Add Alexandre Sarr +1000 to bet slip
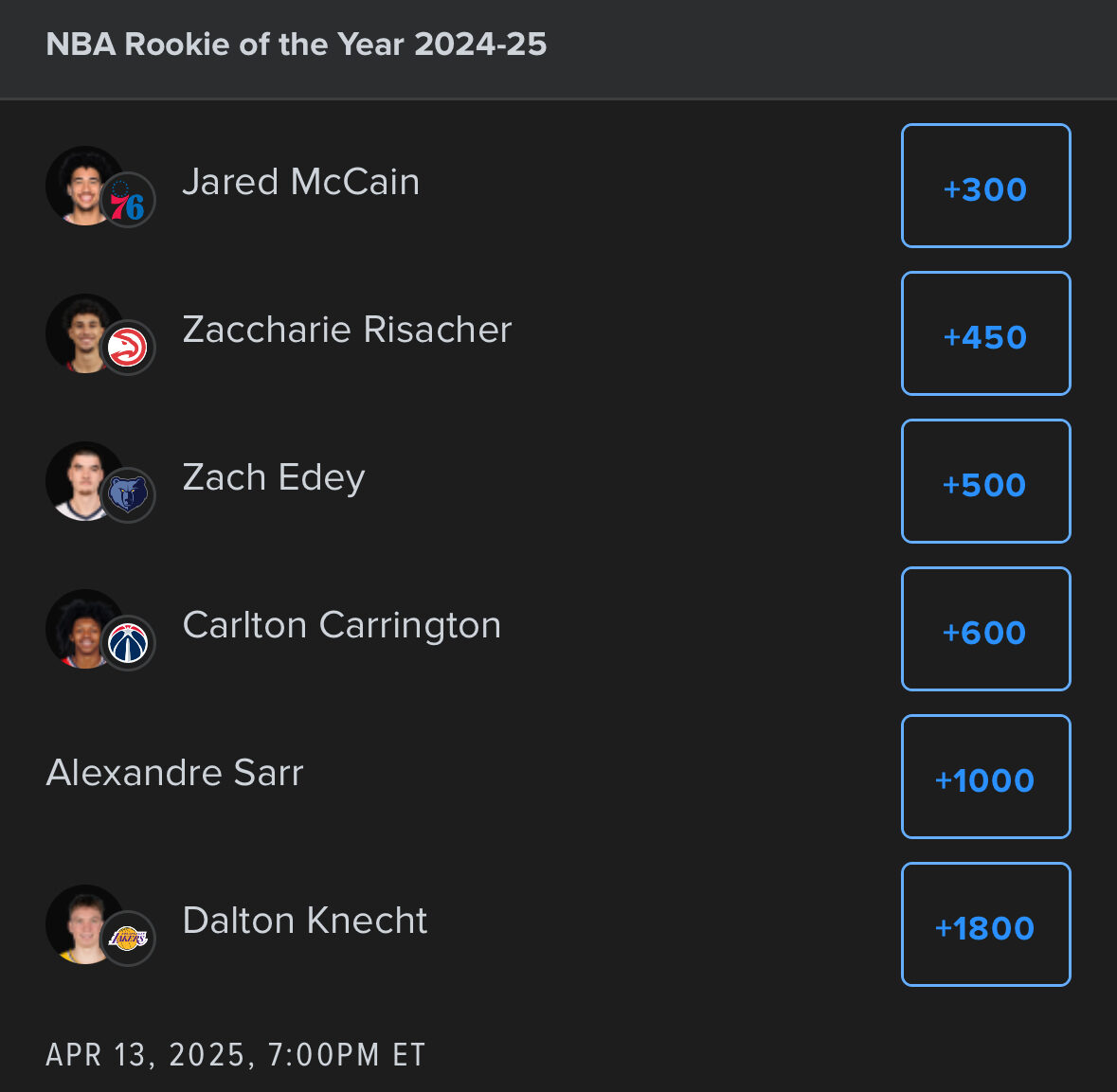The width and height of the screenshot is (1117, 1092). tap(985, 778)
